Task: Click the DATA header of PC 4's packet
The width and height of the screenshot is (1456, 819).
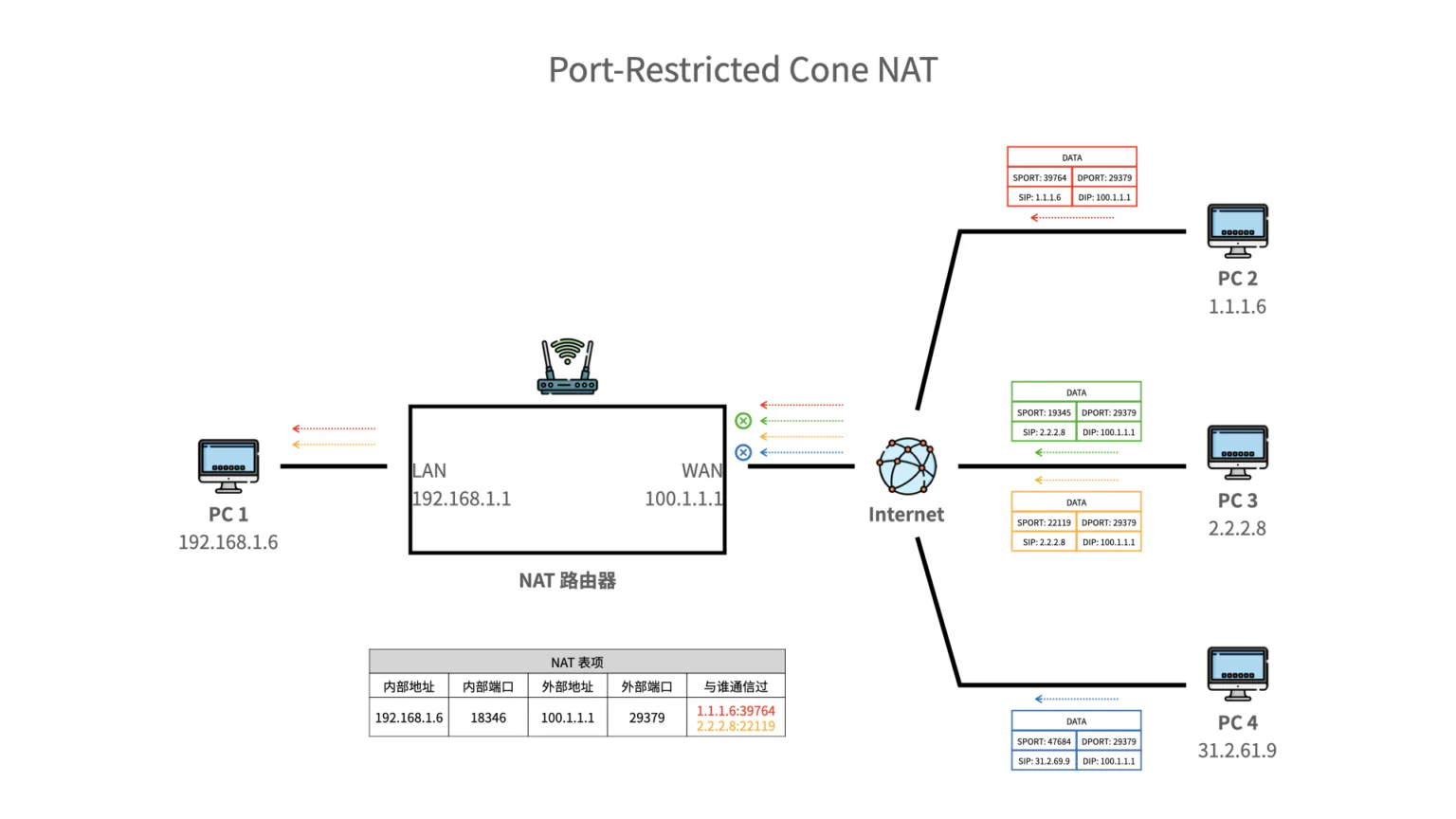Action: [1075, 720]
